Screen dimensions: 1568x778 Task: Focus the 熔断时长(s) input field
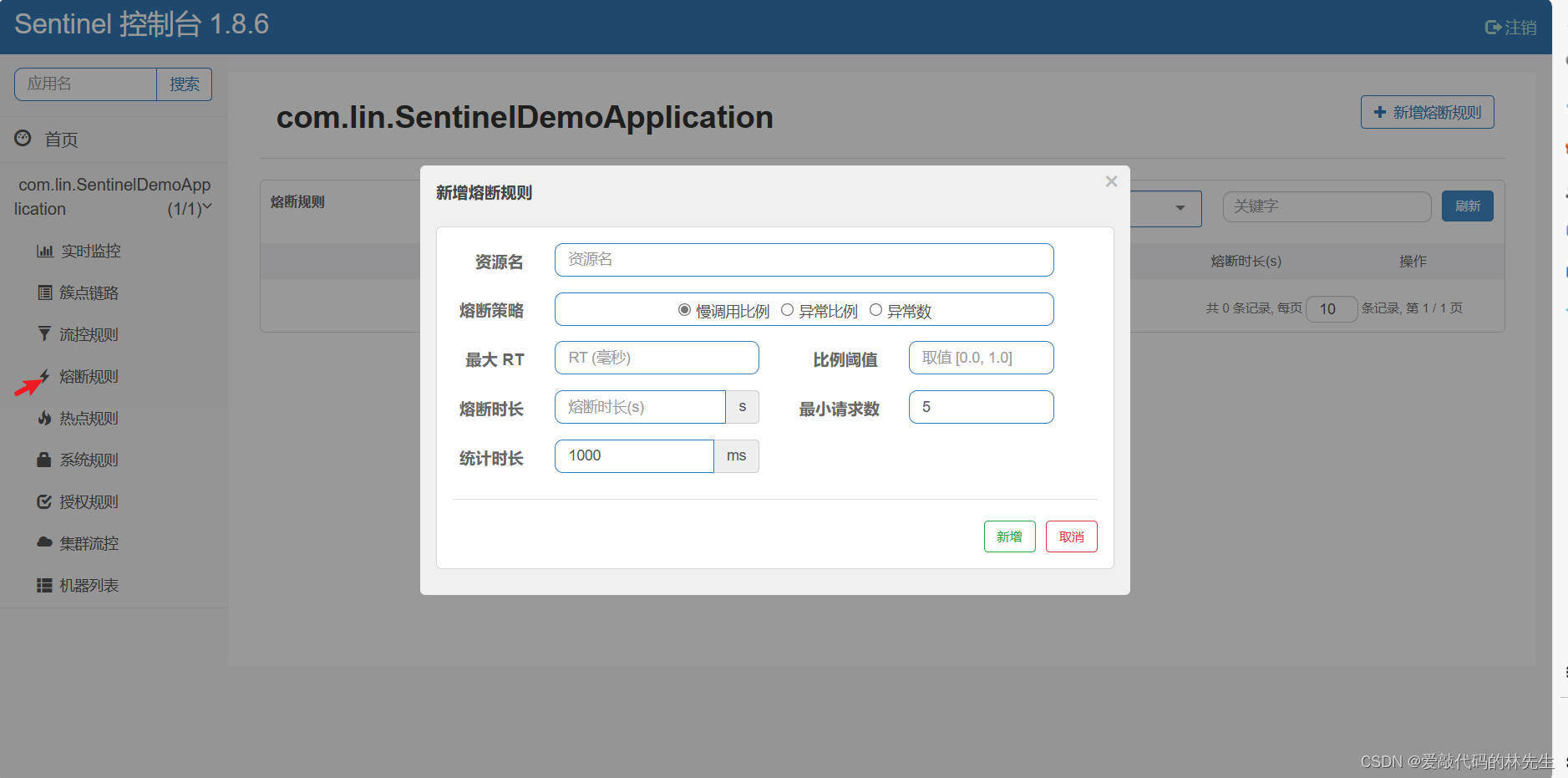tap(640, 407)
